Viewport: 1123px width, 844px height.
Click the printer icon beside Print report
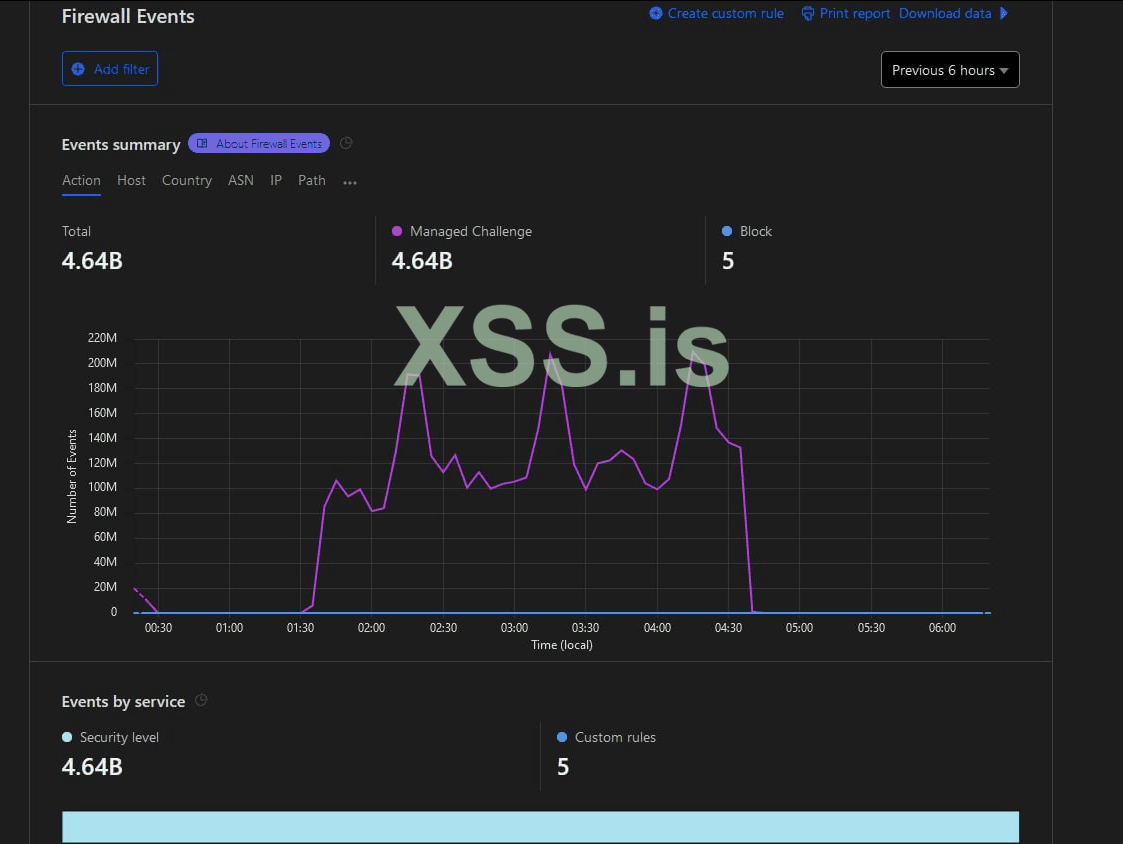808,14
